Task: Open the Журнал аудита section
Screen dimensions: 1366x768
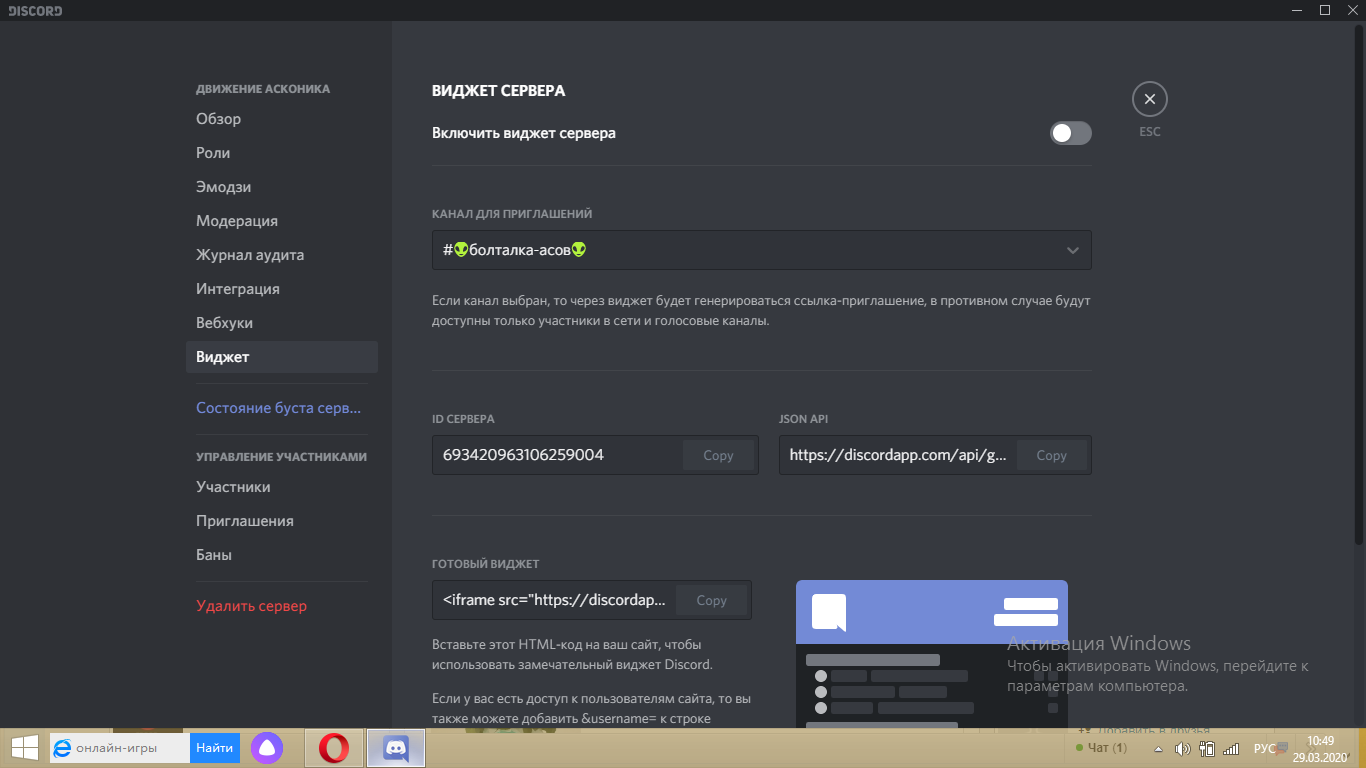Action: pyautogui.click(x=282, y=255)
